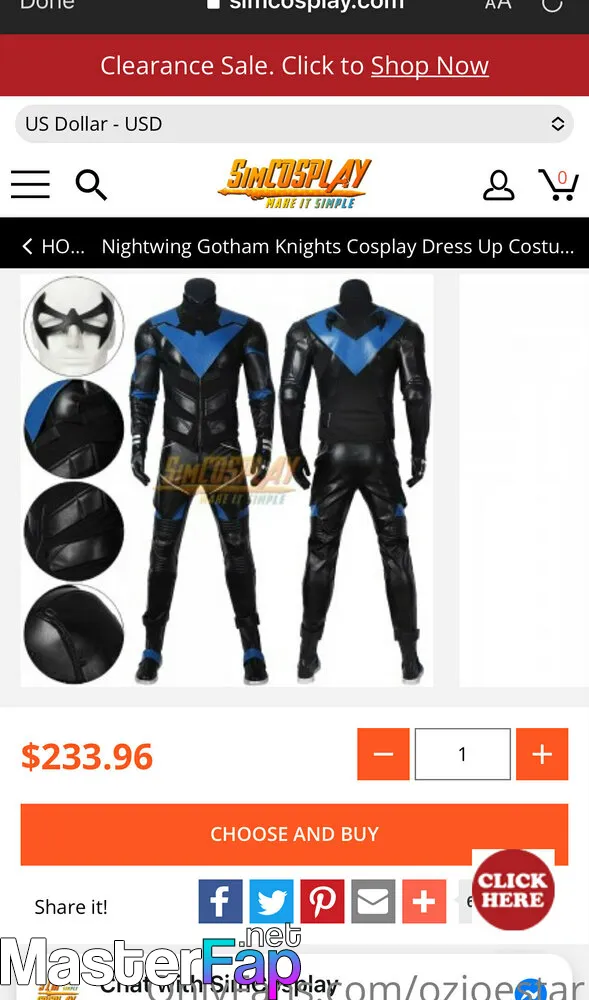This screenshot has height=1000, width=589.
Task: Follow the Shop Now clearance link
Action: point(430,66)
